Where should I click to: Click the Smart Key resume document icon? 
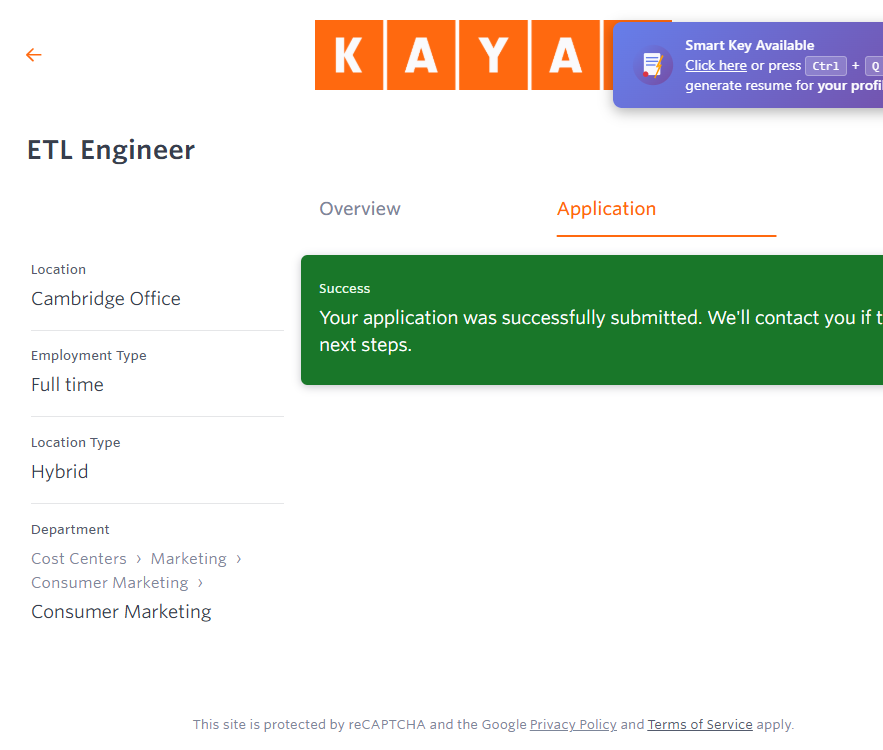pyautogui.click(x=653, y=65)
